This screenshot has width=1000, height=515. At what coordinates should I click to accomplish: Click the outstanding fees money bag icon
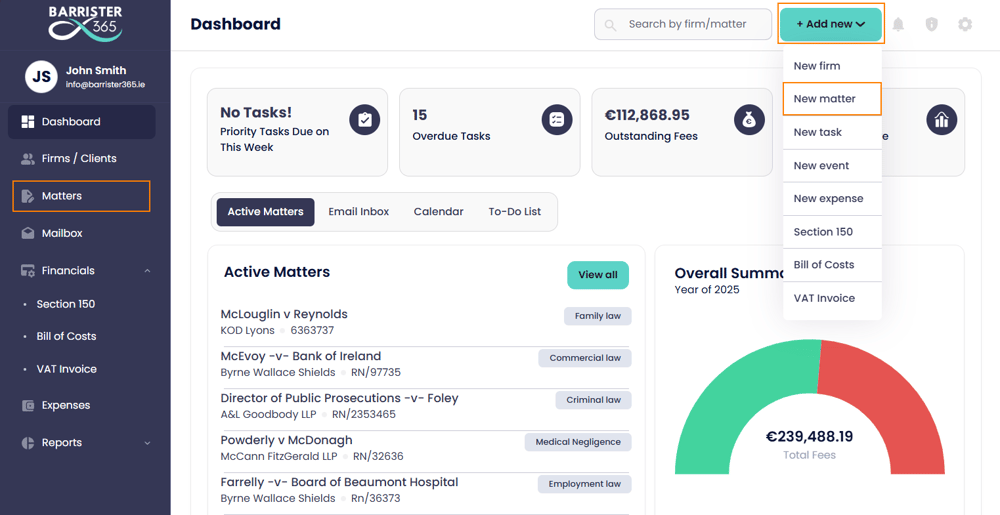[x=748, y=120]
